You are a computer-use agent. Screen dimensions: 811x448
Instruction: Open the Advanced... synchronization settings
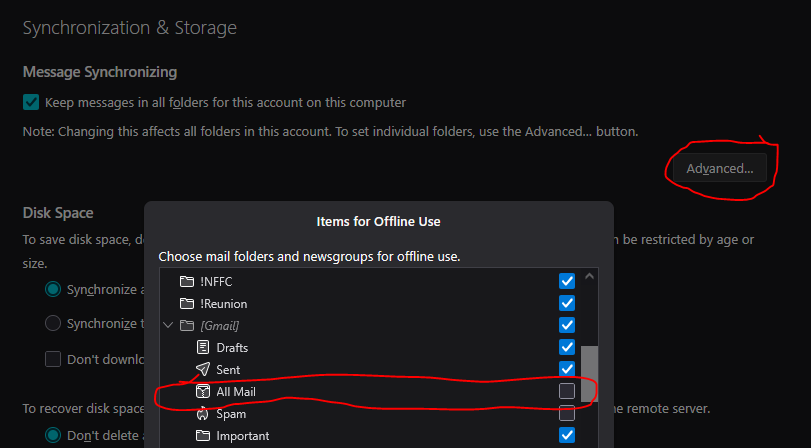720,168
